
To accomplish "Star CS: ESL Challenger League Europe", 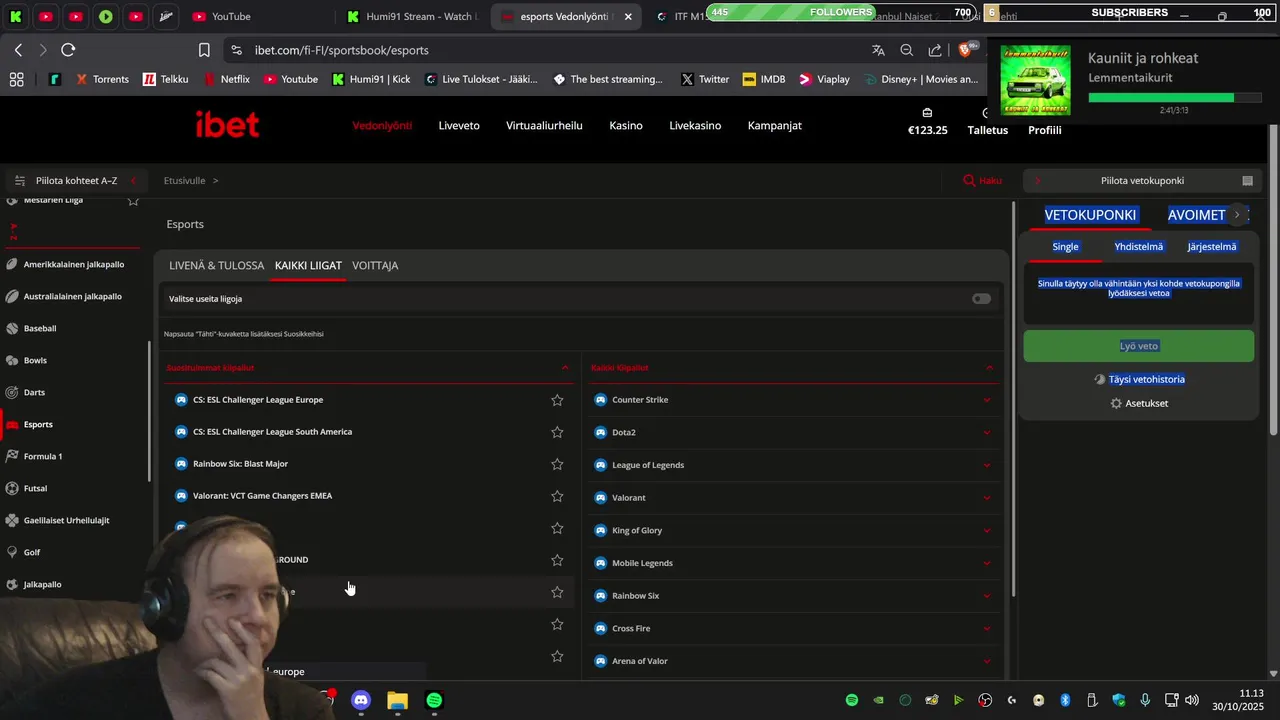I will click(x=557, y=400).
